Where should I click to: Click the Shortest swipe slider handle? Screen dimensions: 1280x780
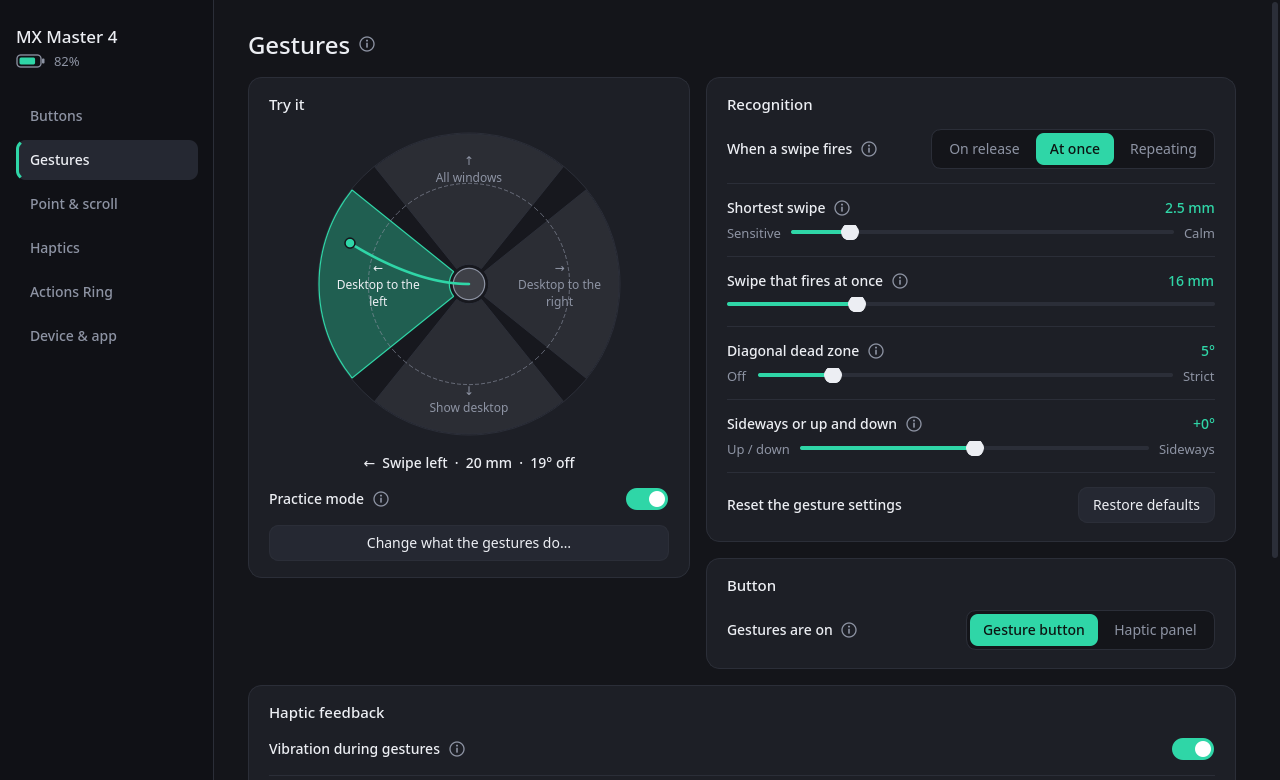coord(850,232)
